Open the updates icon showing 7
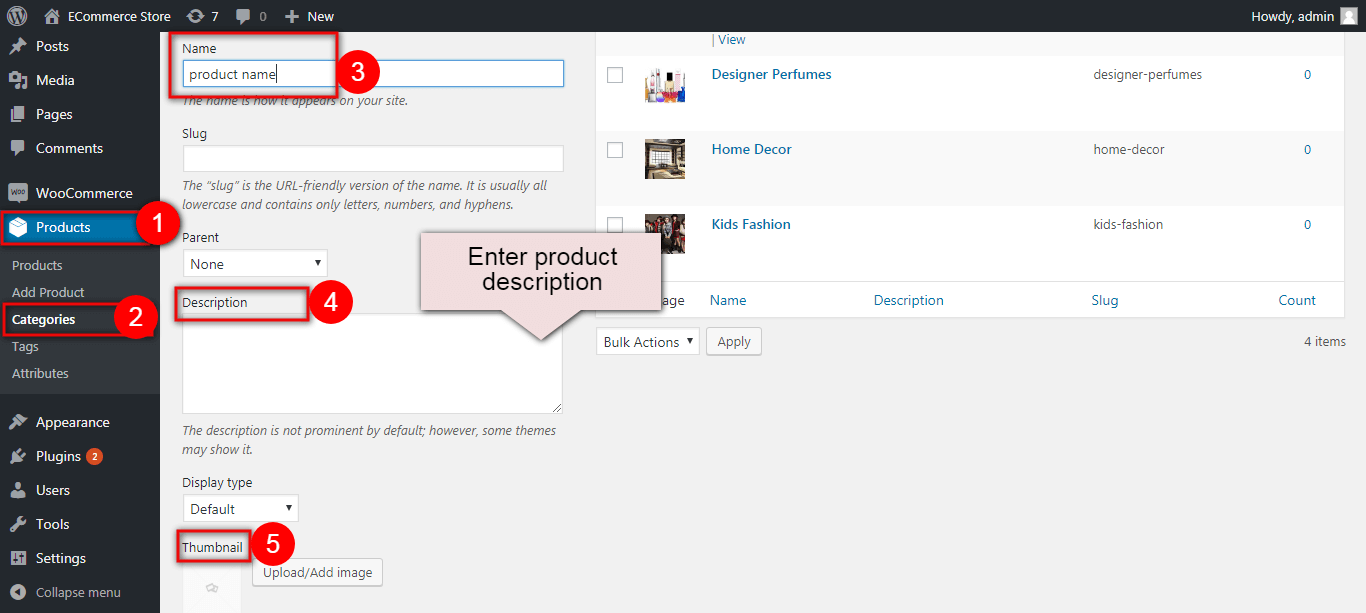This screenshot has width=1366, height=613. tap(195, 16)
